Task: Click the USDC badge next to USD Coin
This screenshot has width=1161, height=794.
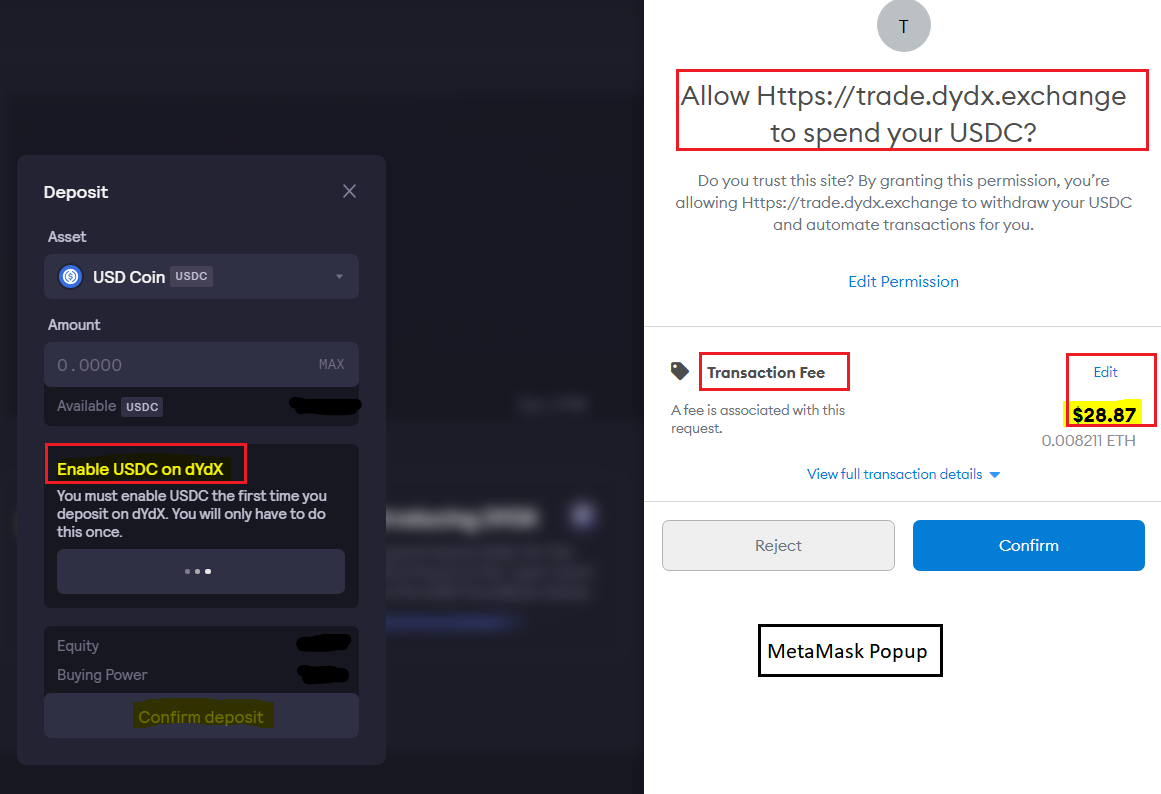Action: [x=191, y=276]
